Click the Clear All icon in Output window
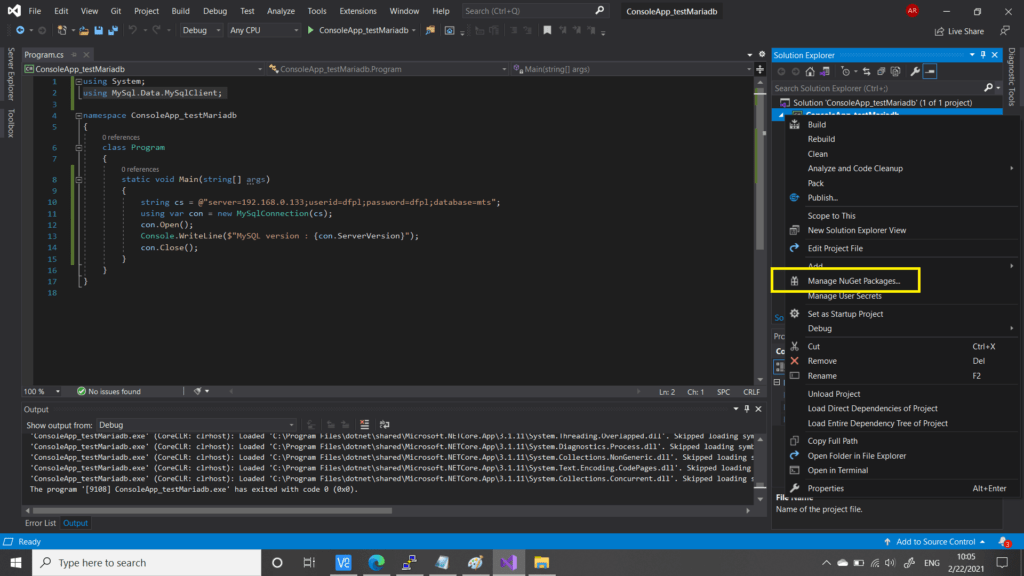Image resolution: width=1024 pixels, height=576 pixels. pyautogui.click(x=364, y=422)
